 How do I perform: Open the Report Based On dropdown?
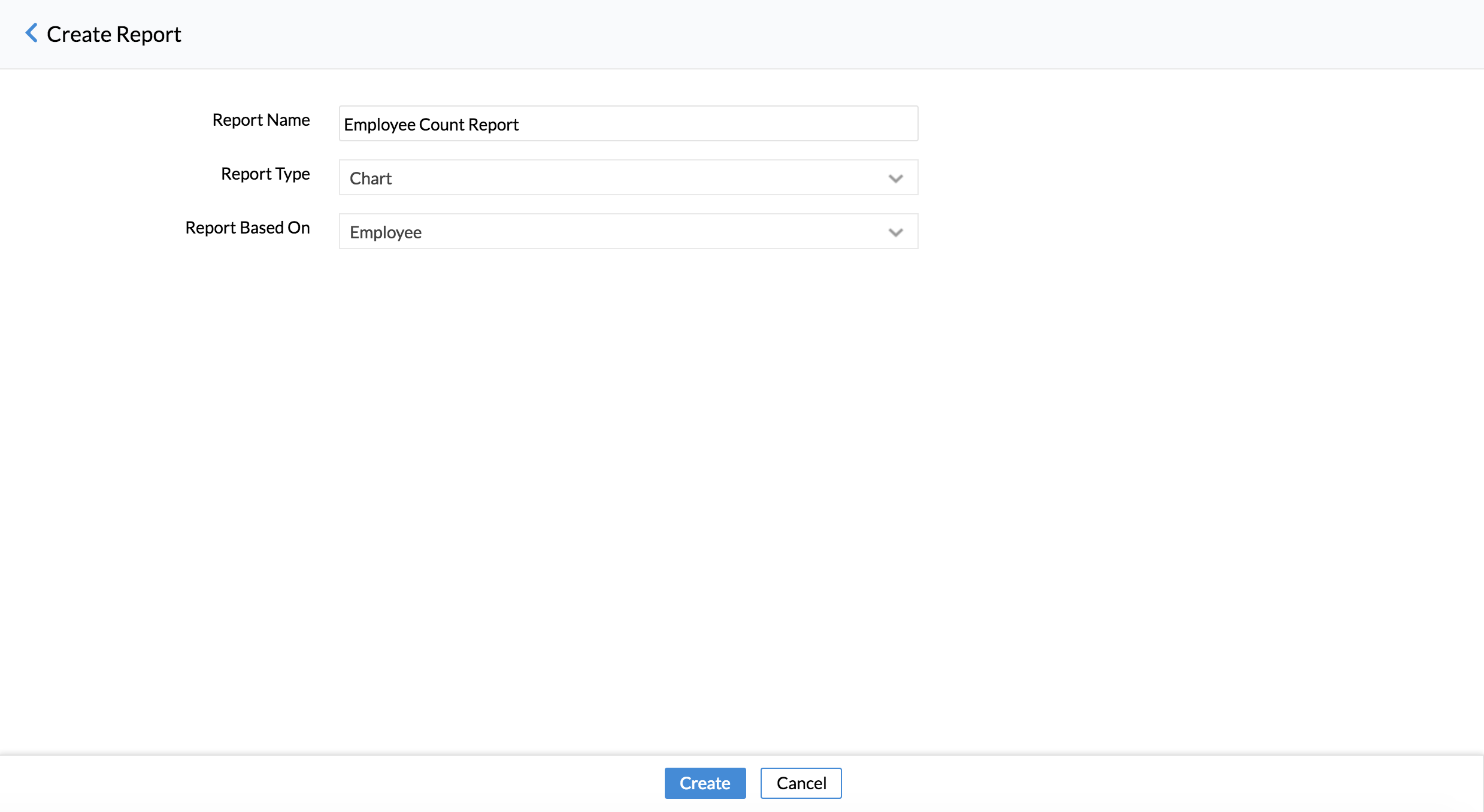(x=628, y=232)
